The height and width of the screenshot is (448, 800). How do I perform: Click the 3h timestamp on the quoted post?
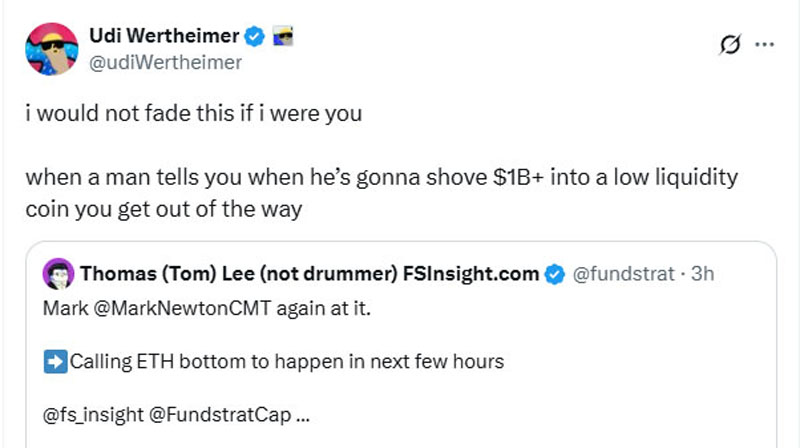coord(703,273)
